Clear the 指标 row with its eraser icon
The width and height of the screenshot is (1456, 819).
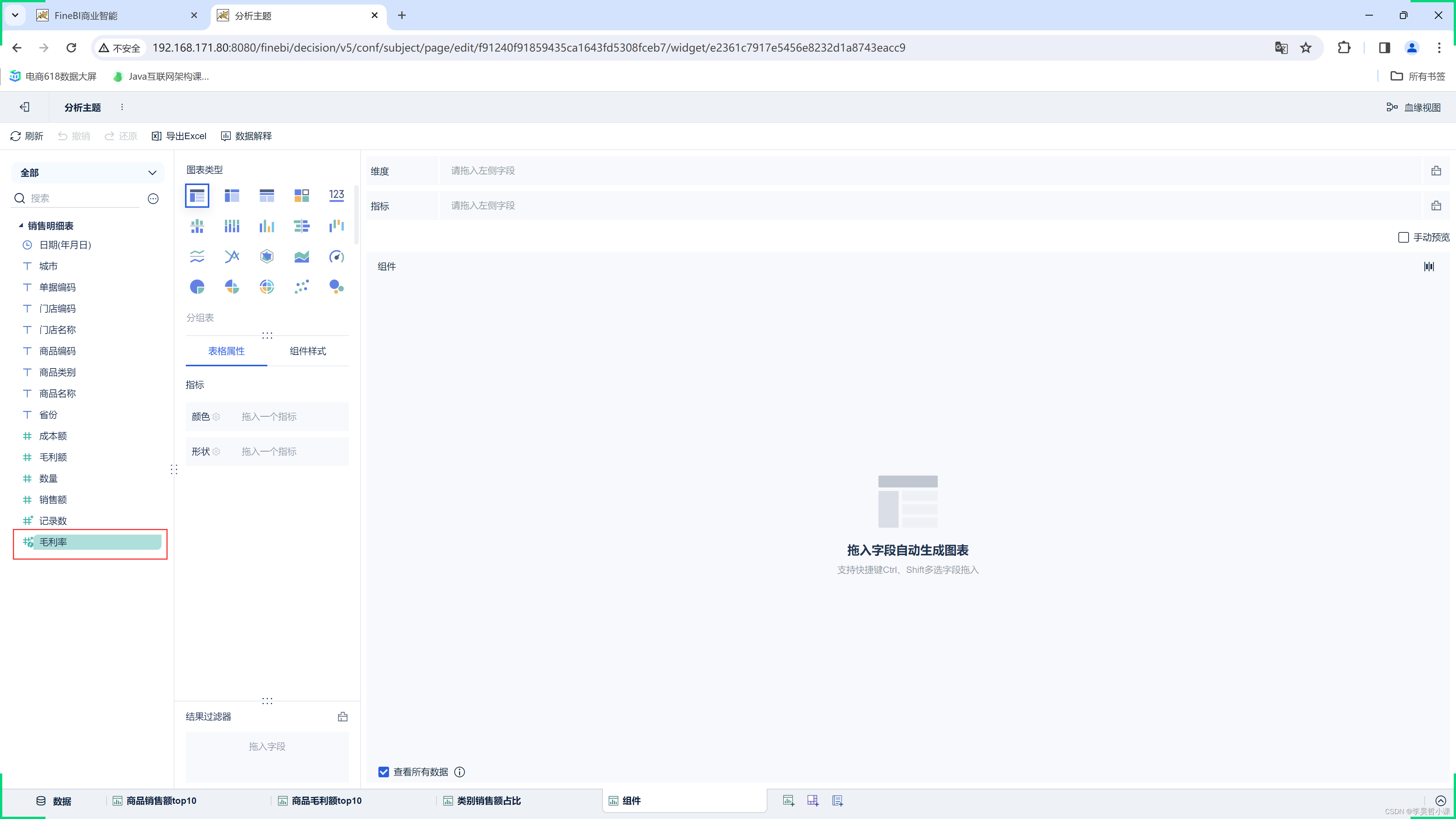click(1436, 206)
